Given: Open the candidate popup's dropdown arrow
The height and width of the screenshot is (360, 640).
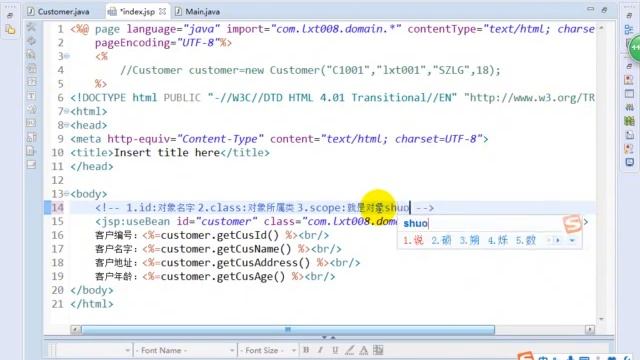Looking at the screenshot, I should tap(572, 240).
